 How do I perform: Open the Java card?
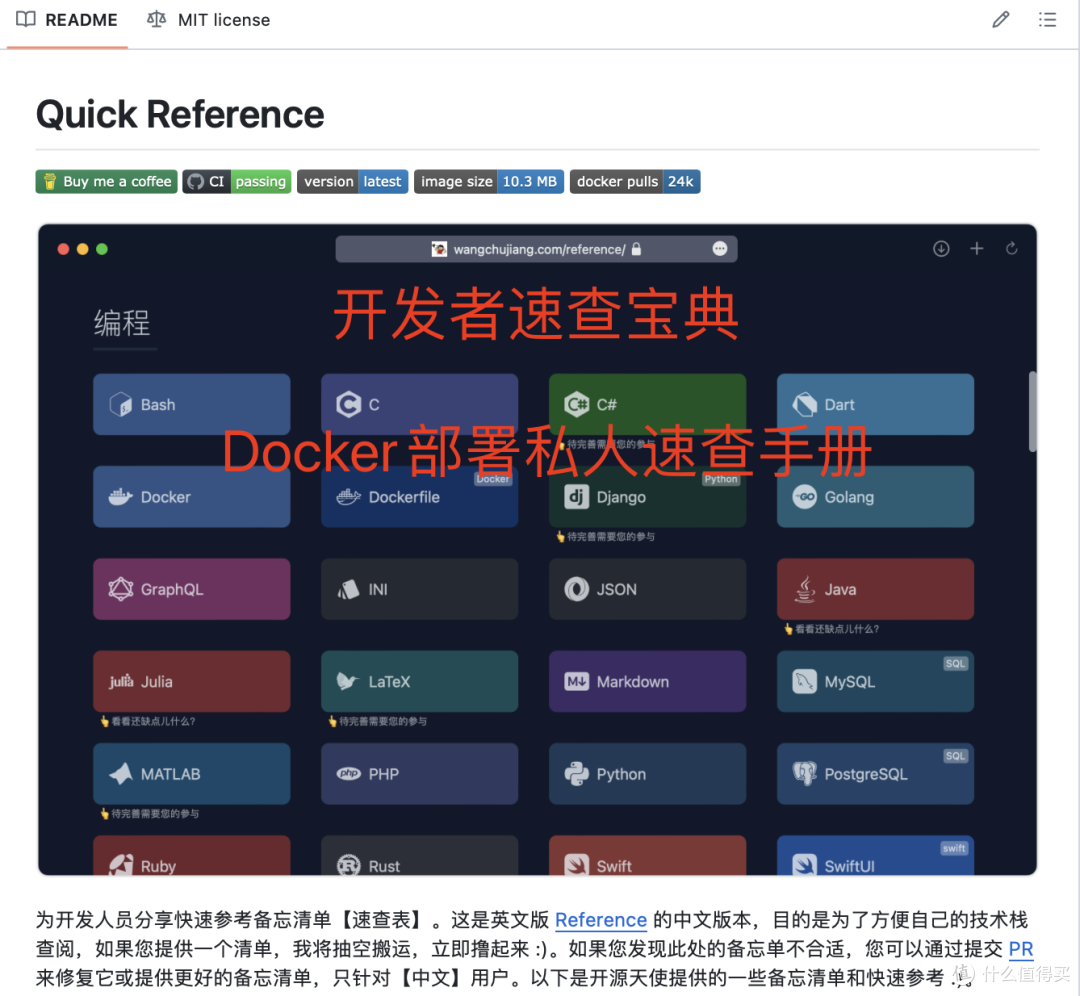875,589
